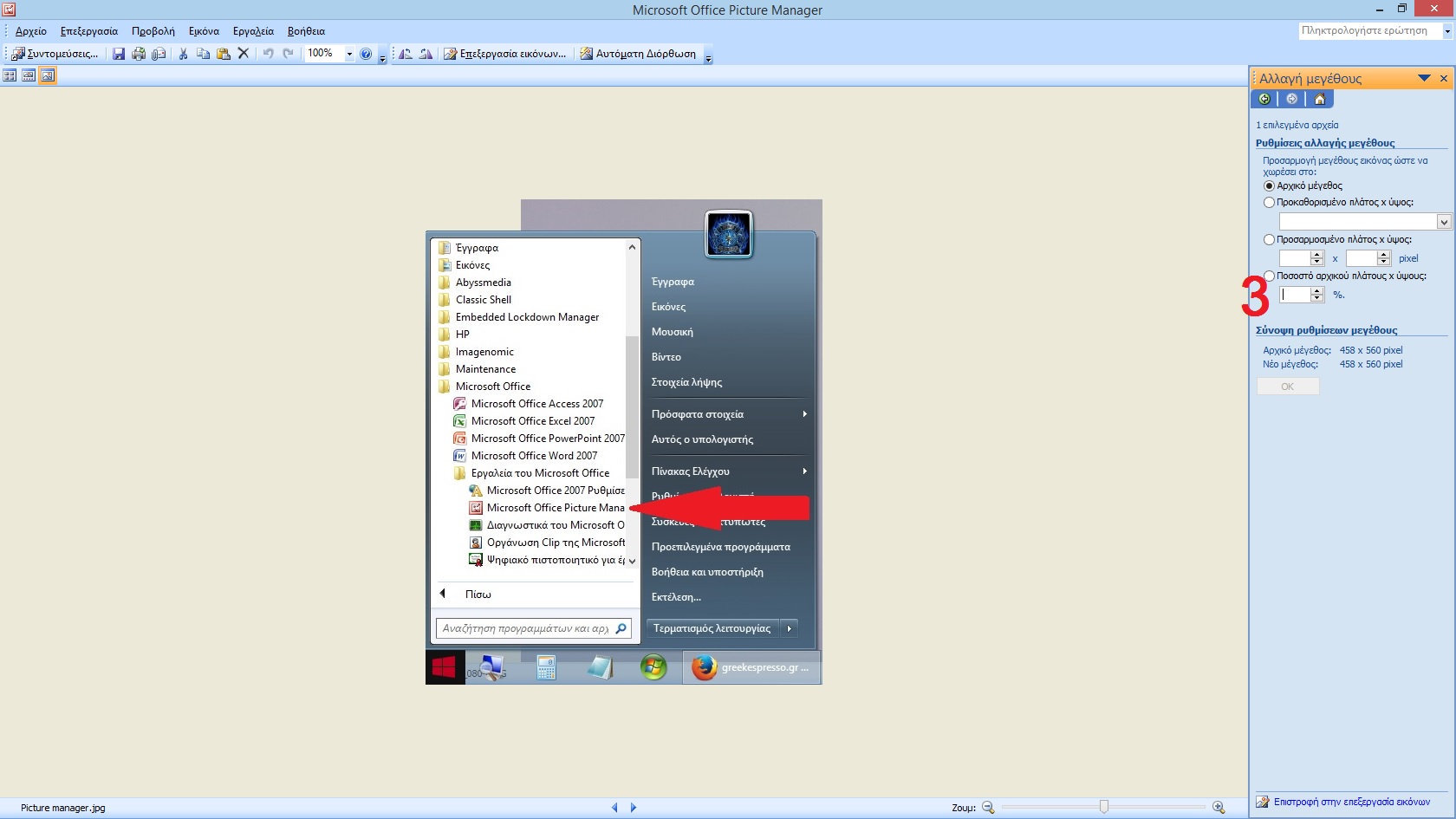
Task: Open the predefined width x height dropdown
Action: pyautogui.click(x=1444, y=222)
